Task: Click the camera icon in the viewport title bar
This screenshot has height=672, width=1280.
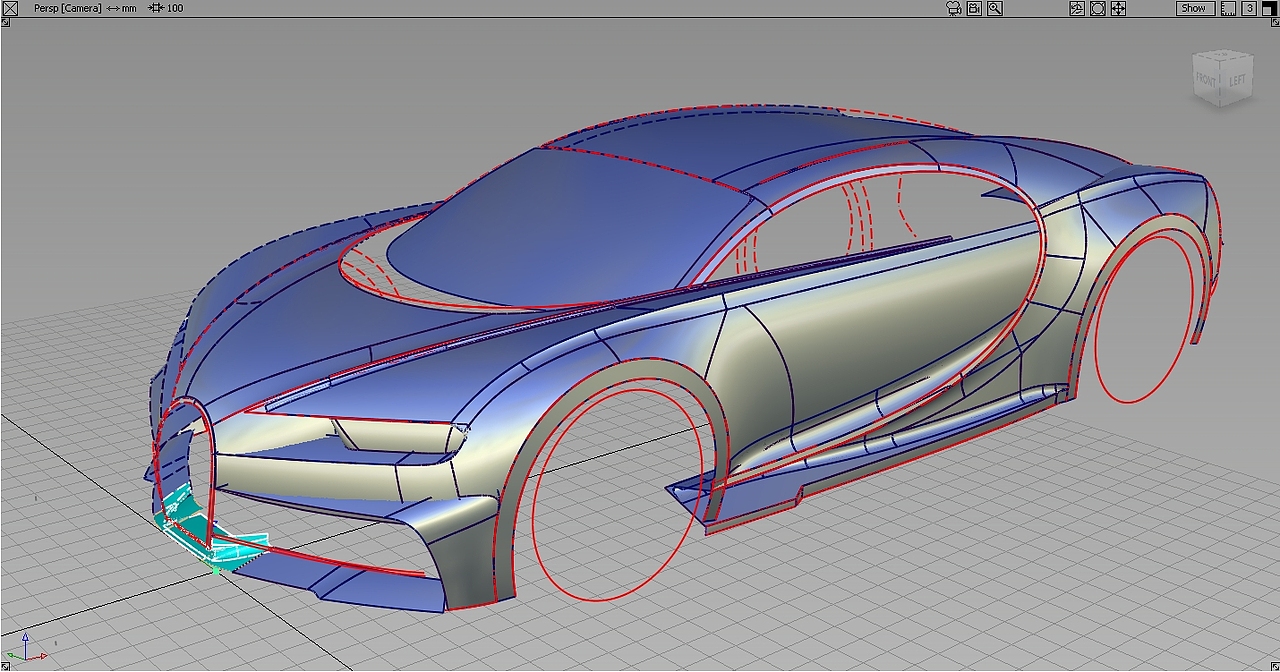Action: click(x=953, y=8)
